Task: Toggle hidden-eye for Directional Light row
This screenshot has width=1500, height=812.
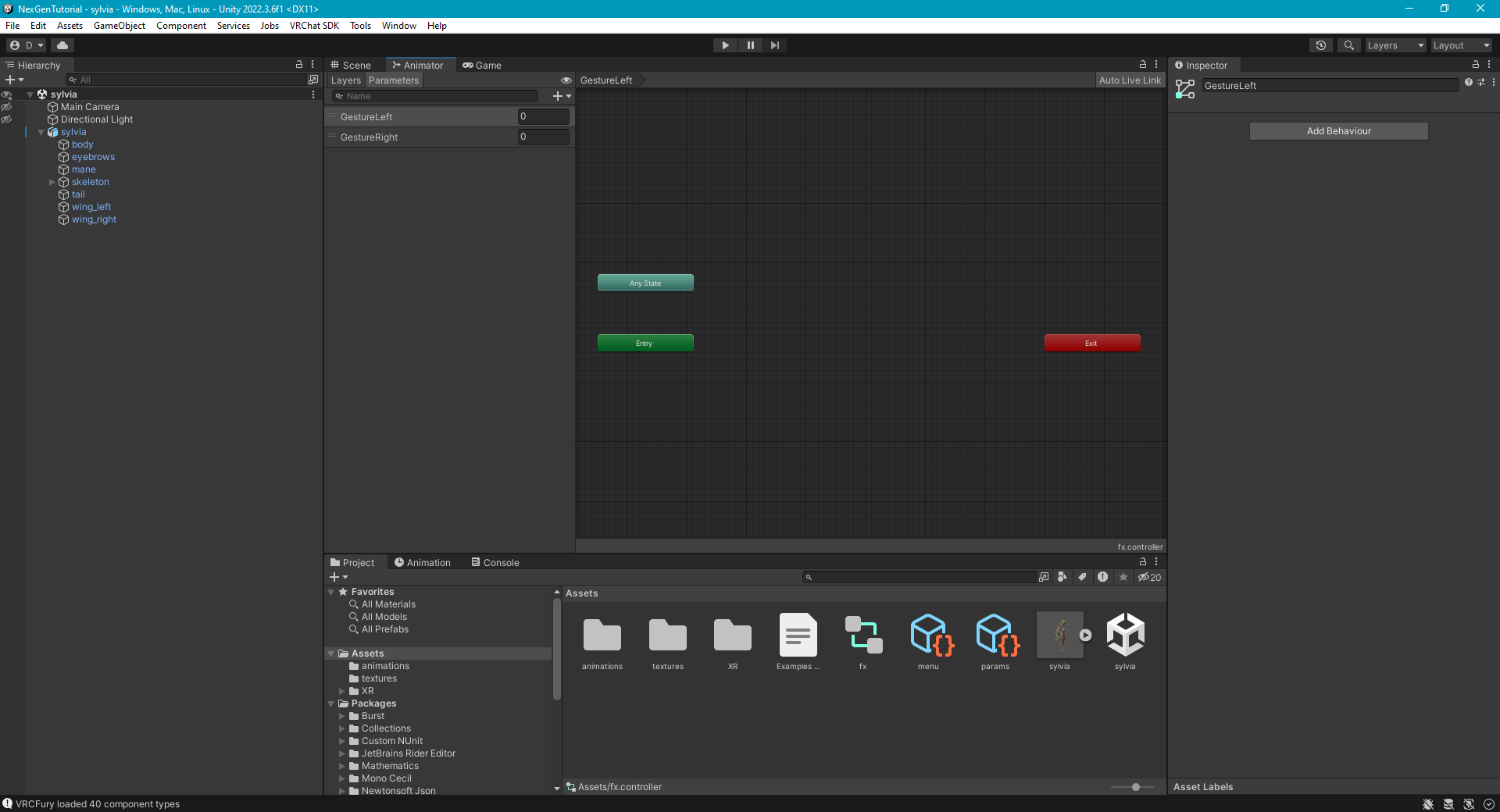Action: 6,119
